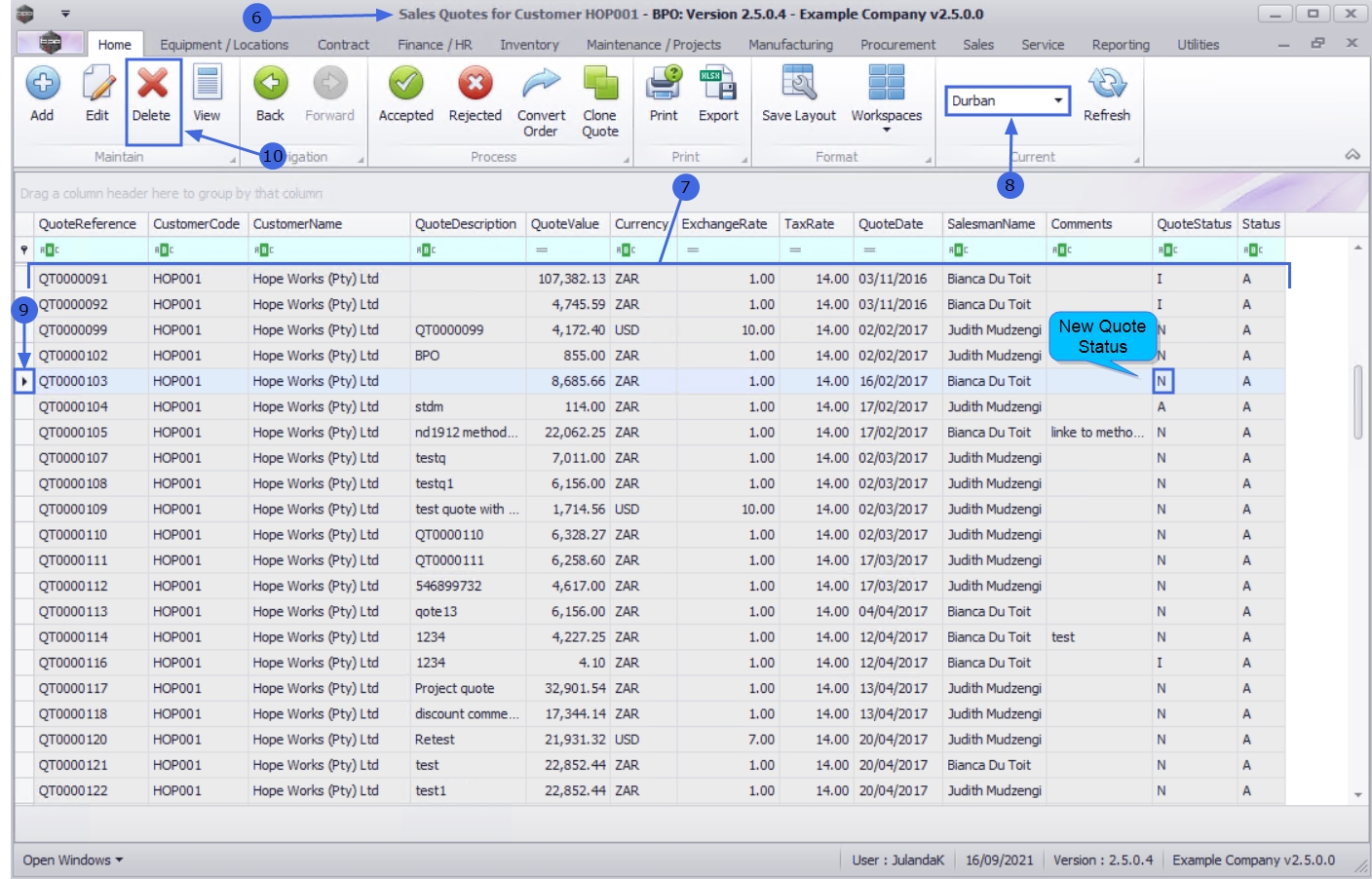
Task: Open the Open Windows menu
Action: coord(73,860)
